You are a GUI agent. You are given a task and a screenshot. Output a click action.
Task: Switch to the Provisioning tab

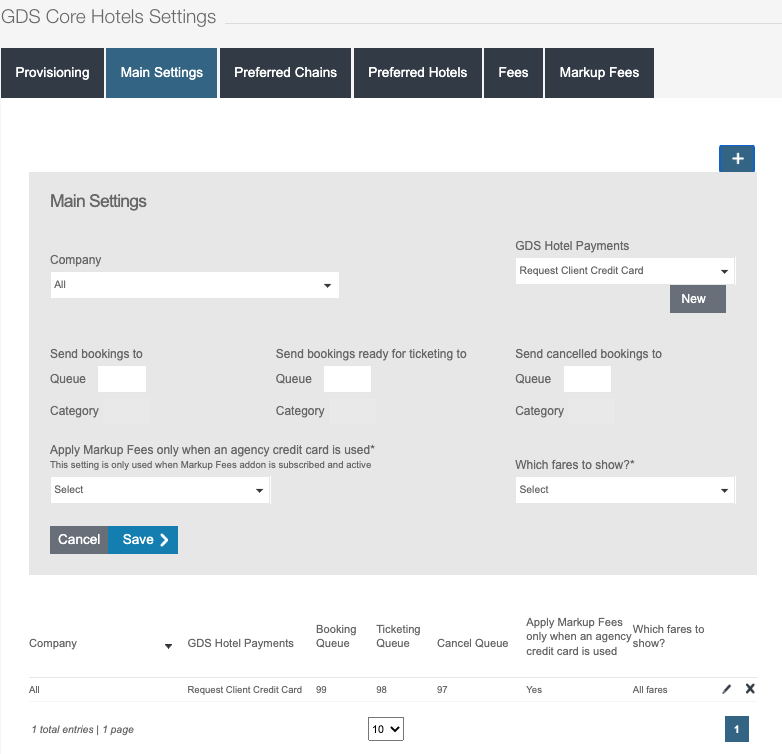[52, 73]
